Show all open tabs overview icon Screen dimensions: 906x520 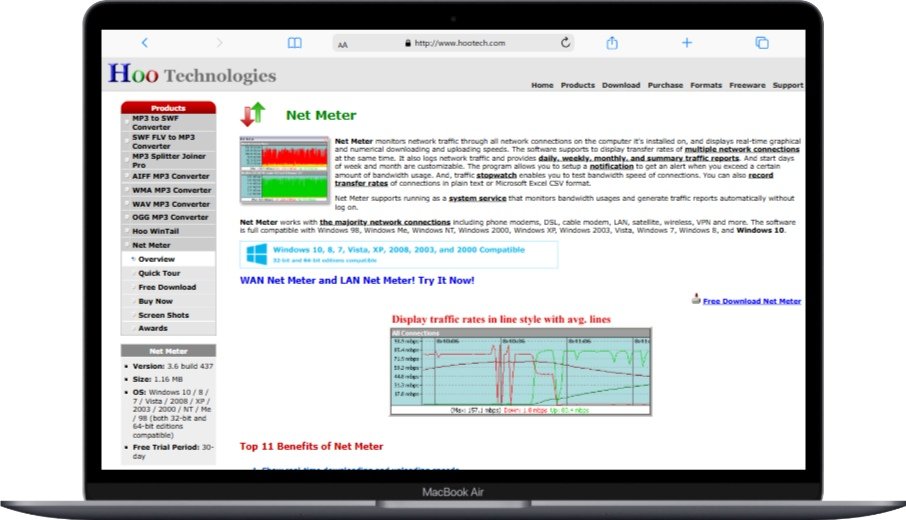click(762, 43)
